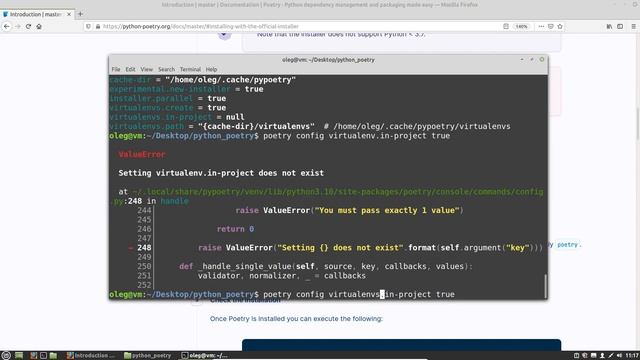
Task: Switch to Introduction Firefox taskbar window
Action: tap(91, 356)
